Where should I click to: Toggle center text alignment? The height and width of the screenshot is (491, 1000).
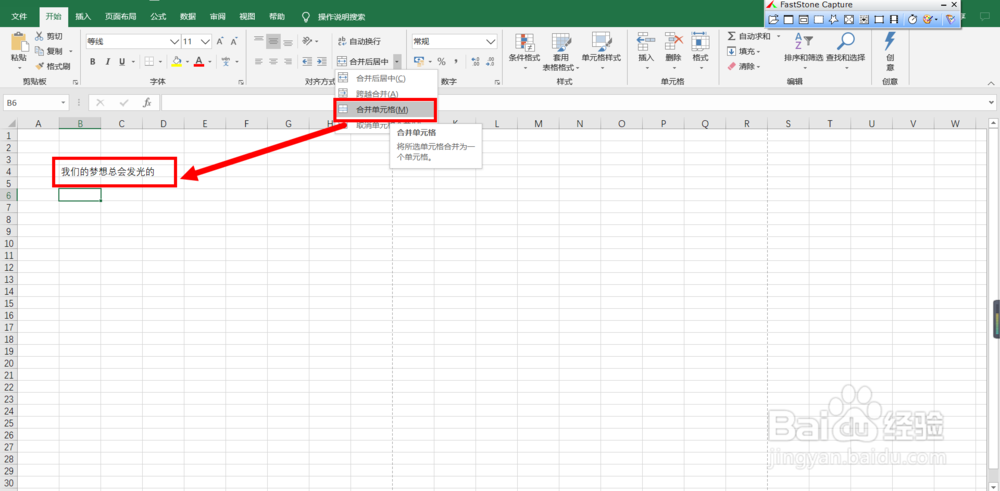tap(273, 62)
